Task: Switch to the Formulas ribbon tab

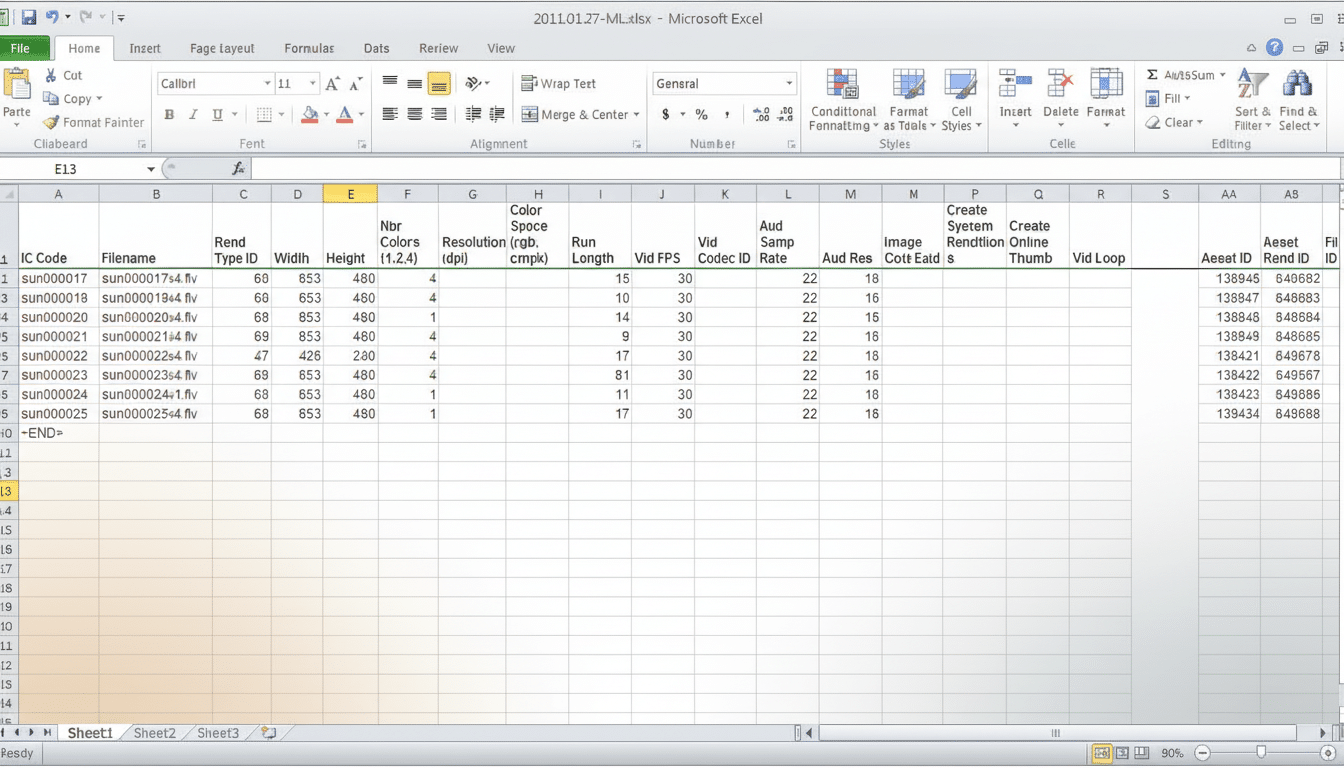Action: (x=308, y=47)
